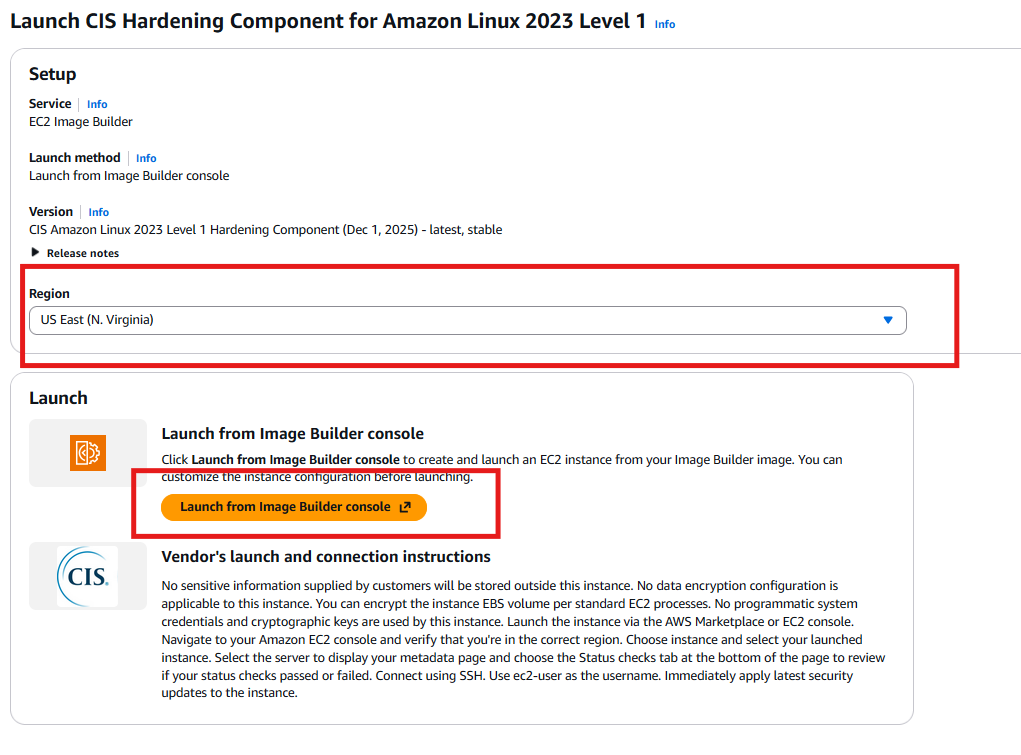Click the Vendor's launch and connection instructions heading

click(x=326, y=556)
